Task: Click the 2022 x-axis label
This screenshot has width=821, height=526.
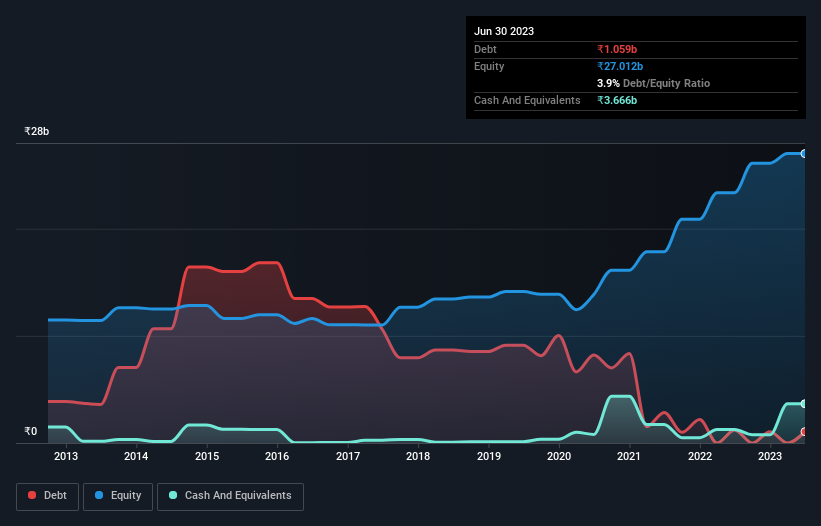Action: pyautogui.click(x=700, y=456)
